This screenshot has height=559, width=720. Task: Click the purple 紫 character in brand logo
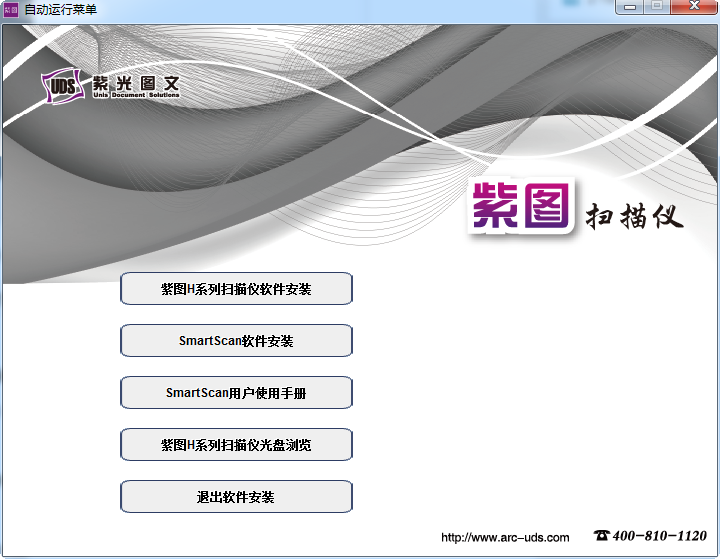(495, 205)
